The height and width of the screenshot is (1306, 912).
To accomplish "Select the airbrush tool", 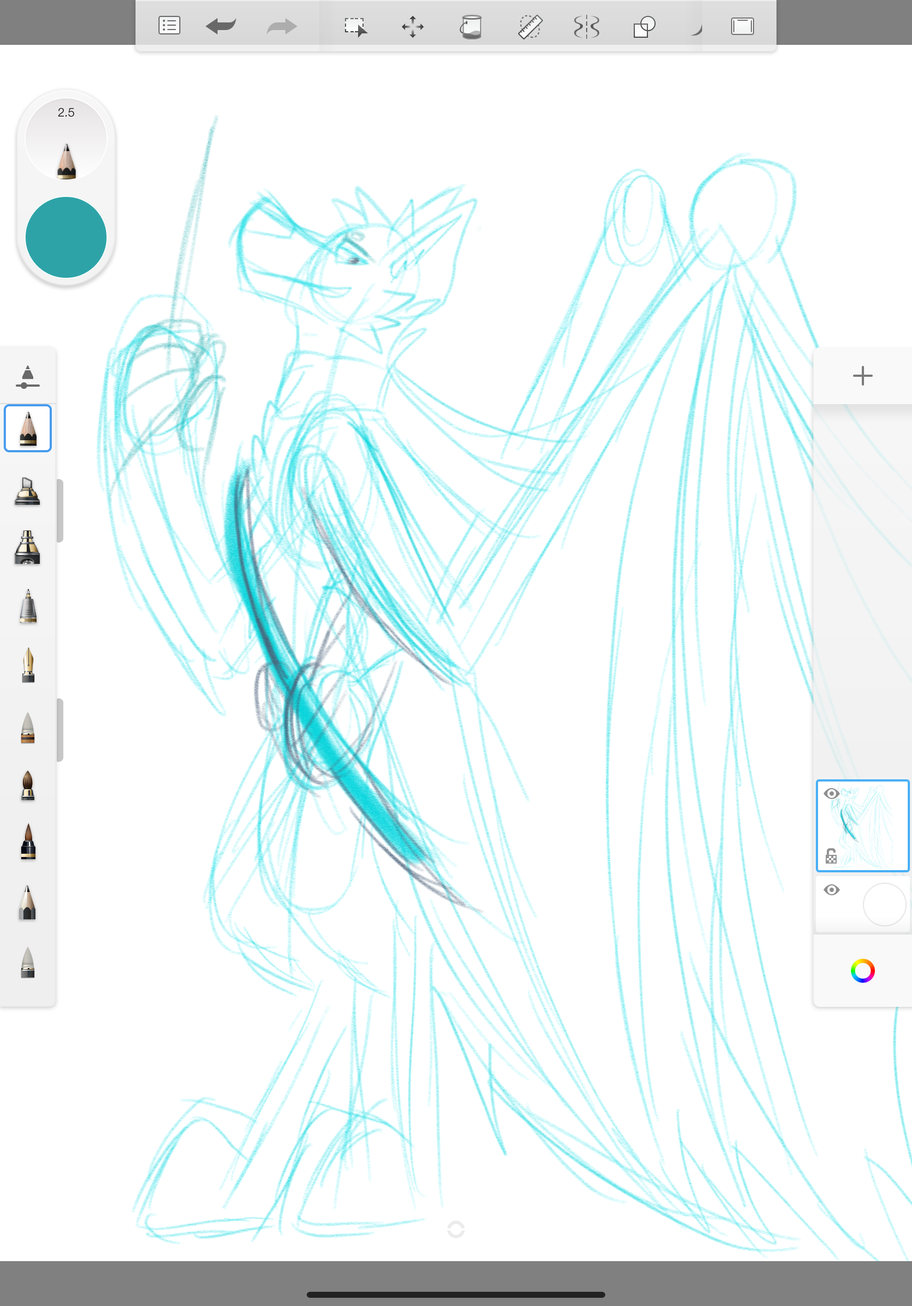I will click(x=28, y=548).
